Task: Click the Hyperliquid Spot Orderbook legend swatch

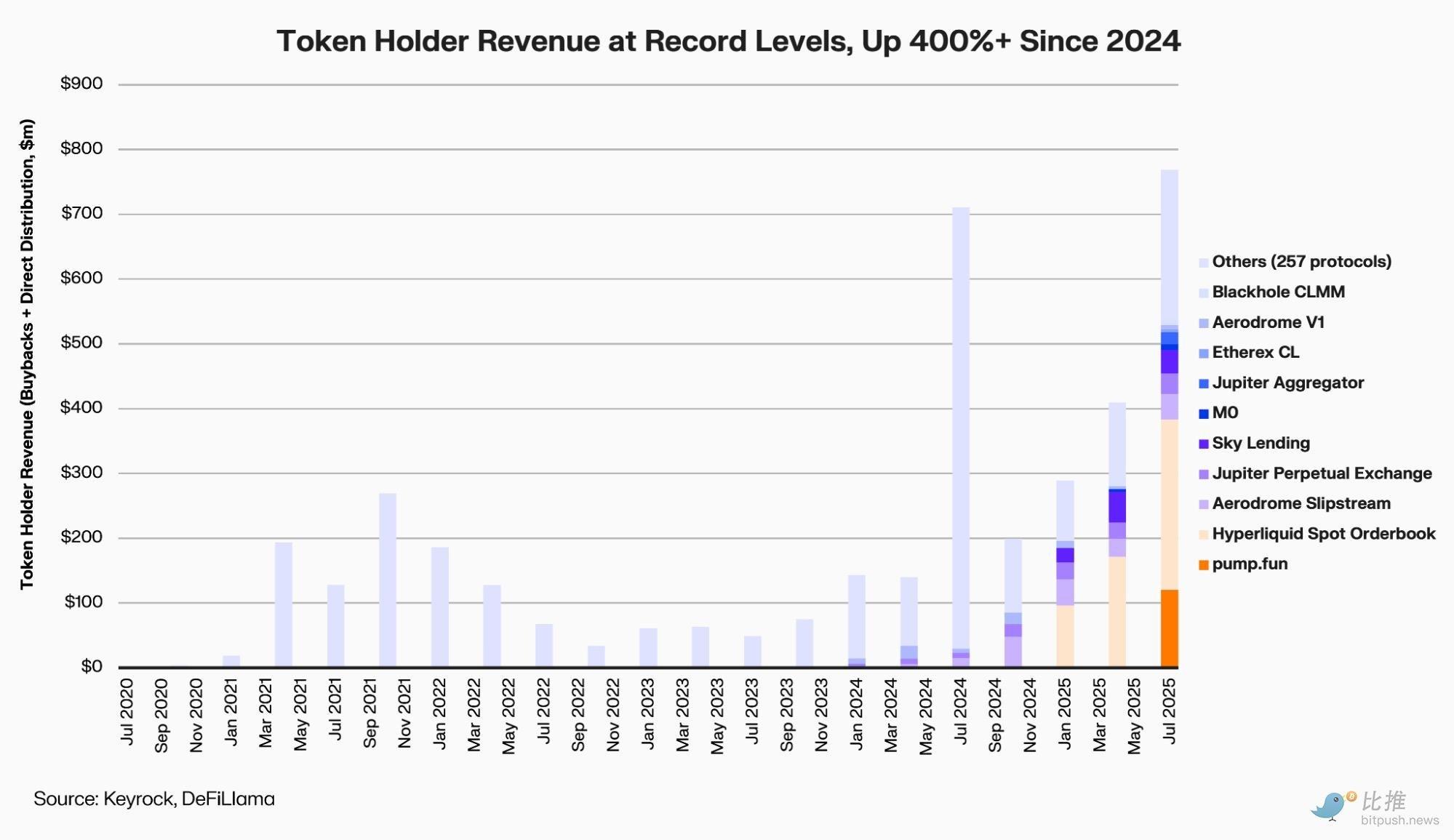Action: (1203, 535)
